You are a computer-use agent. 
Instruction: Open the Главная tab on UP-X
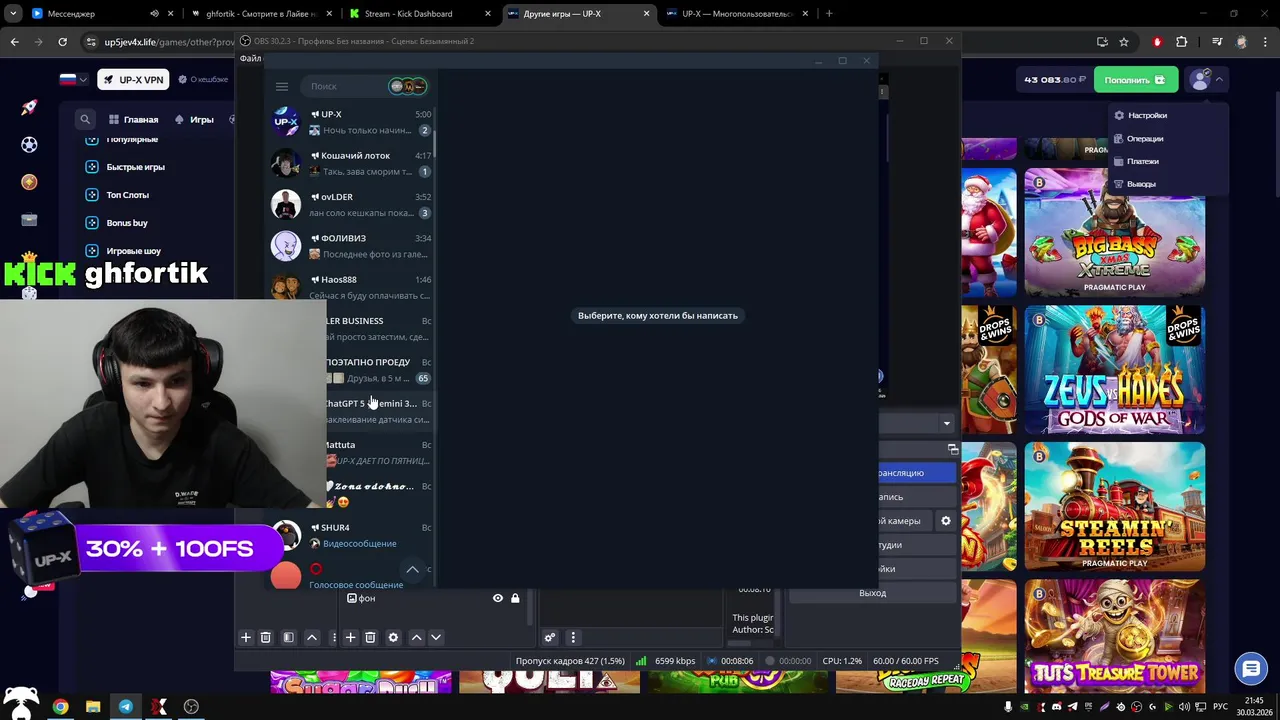pyautogui.click(x=134, y=119)
